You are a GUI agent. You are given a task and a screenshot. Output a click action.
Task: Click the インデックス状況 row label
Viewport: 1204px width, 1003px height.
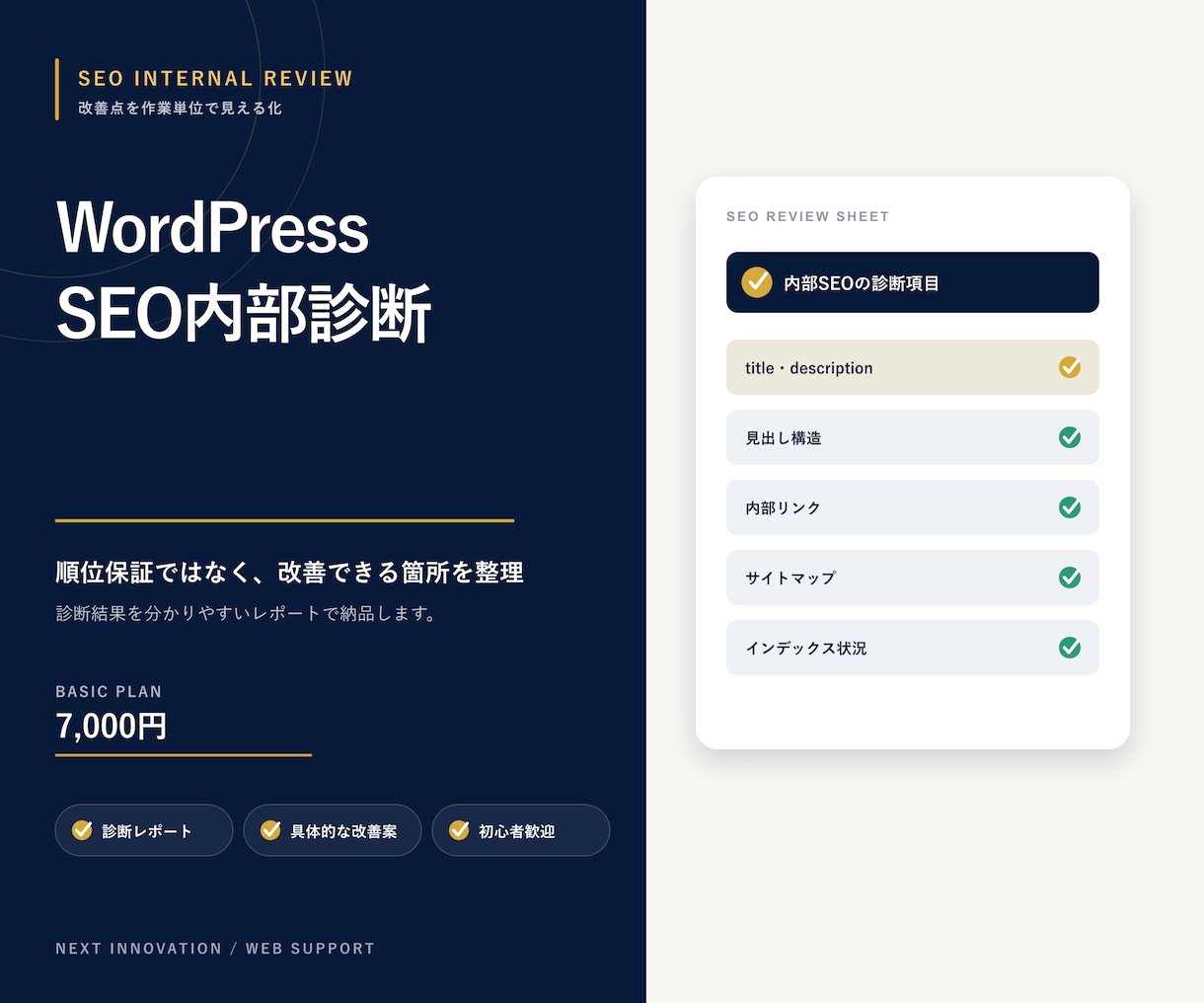pyautogui.click(x=806, y=649)
